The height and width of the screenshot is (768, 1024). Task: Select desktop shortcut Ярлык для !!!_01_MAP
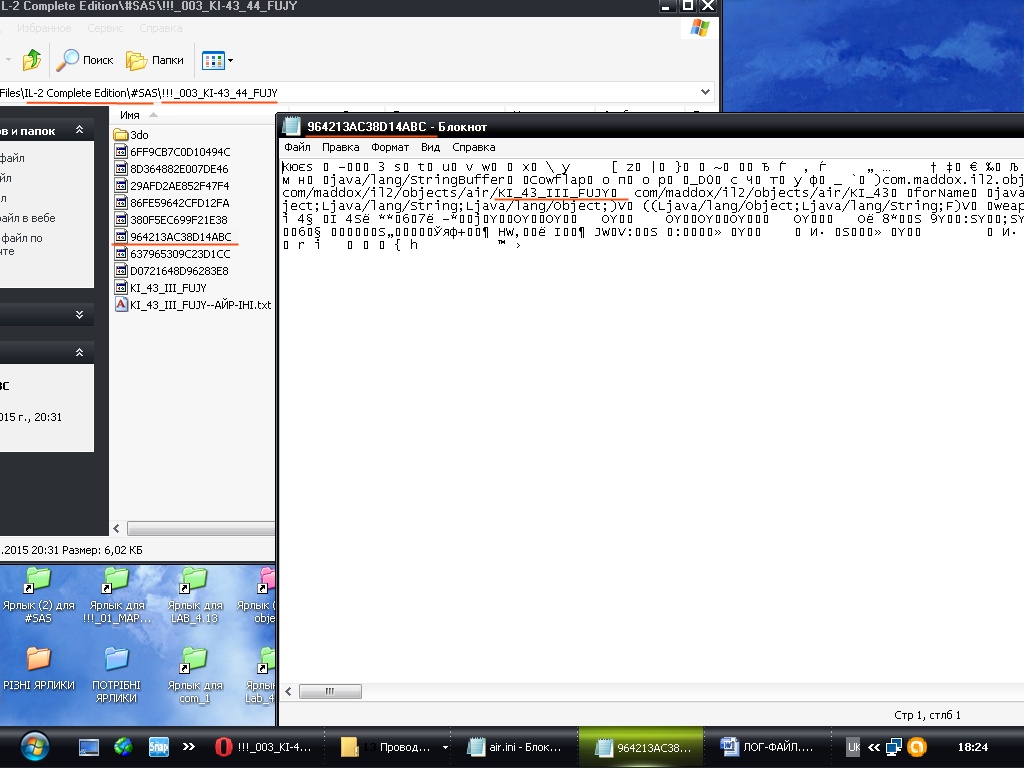coord(117,595)
